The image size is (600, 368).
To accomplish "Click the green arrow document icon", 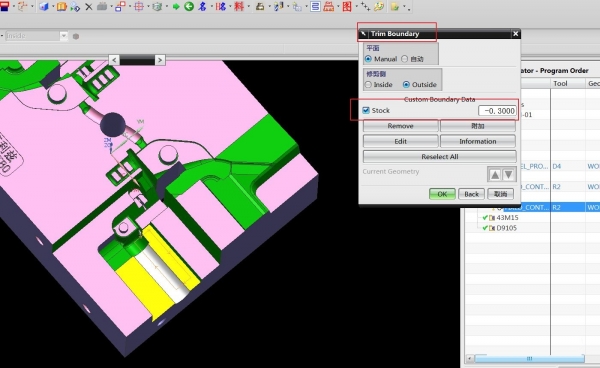I will coord(75,7).
